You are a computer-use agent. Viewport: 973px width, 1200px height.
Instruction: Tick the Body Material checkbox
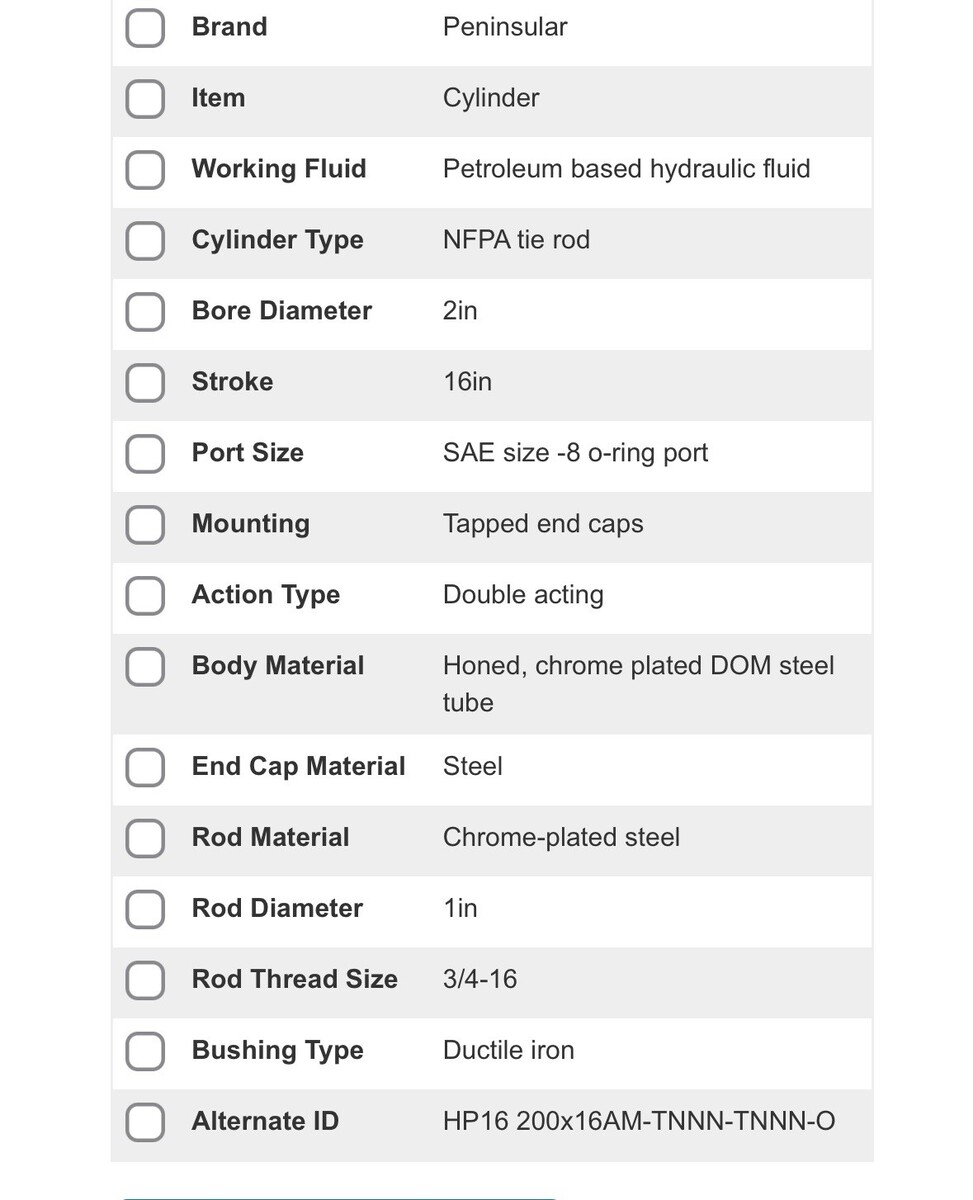point(145,666)
